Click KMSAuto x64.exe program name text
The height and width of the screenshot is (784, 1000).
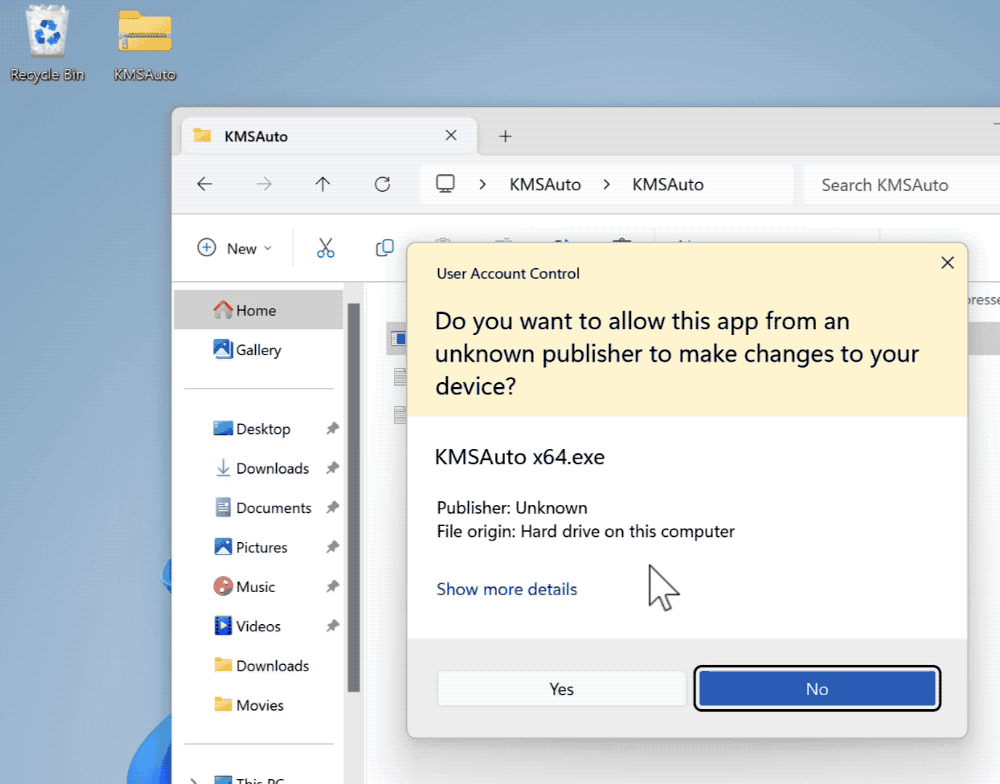pos(520,457)
